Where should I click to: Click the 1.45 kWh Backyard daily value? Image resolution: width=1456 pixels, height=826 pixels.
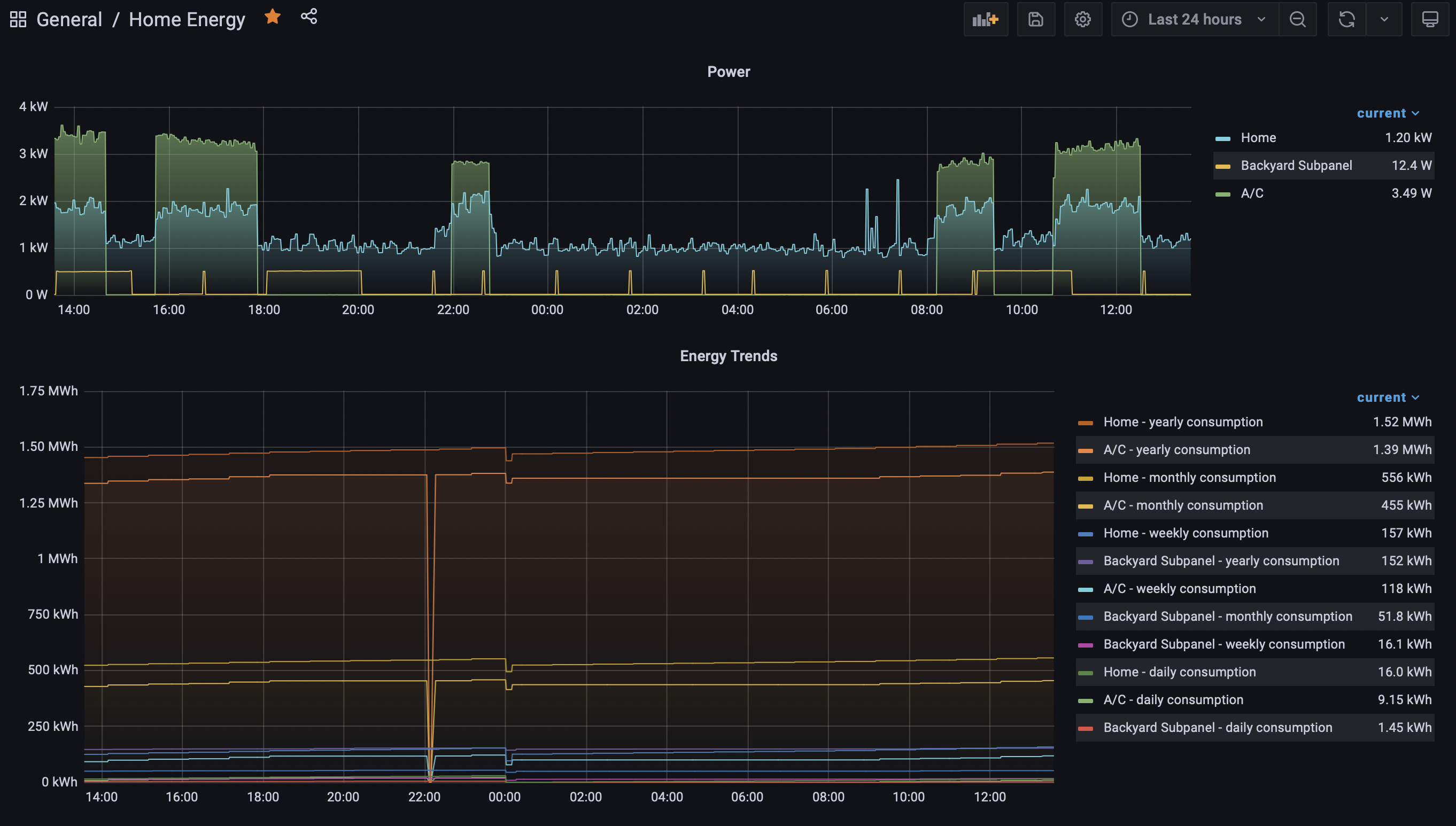[1404, 728]
